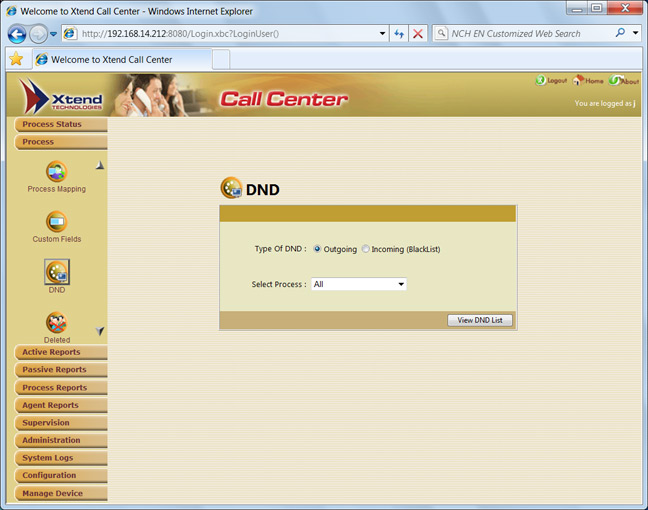Image resolution: width=648 pixels, height=510 pixels.
Task: Open the Custom Fields icon
Action: pyautogui.click(x=57, y=222)
